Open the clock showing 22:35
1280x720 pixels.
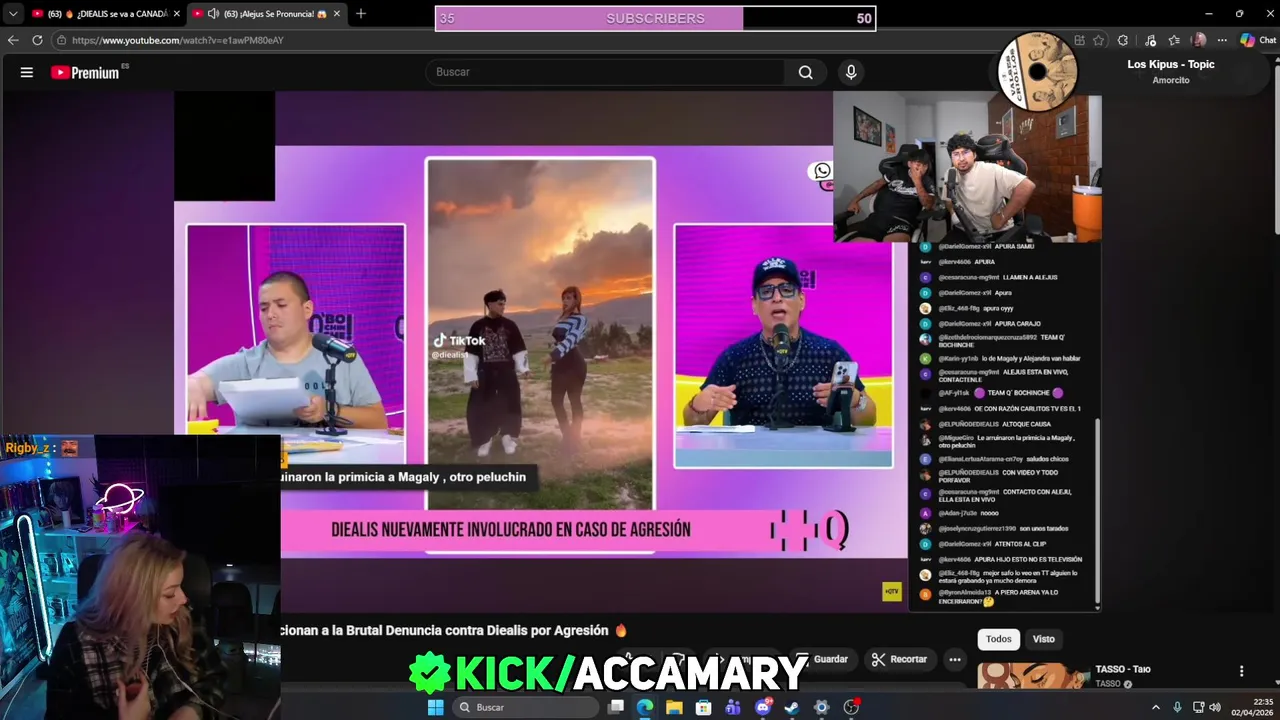coord(1252,707)
